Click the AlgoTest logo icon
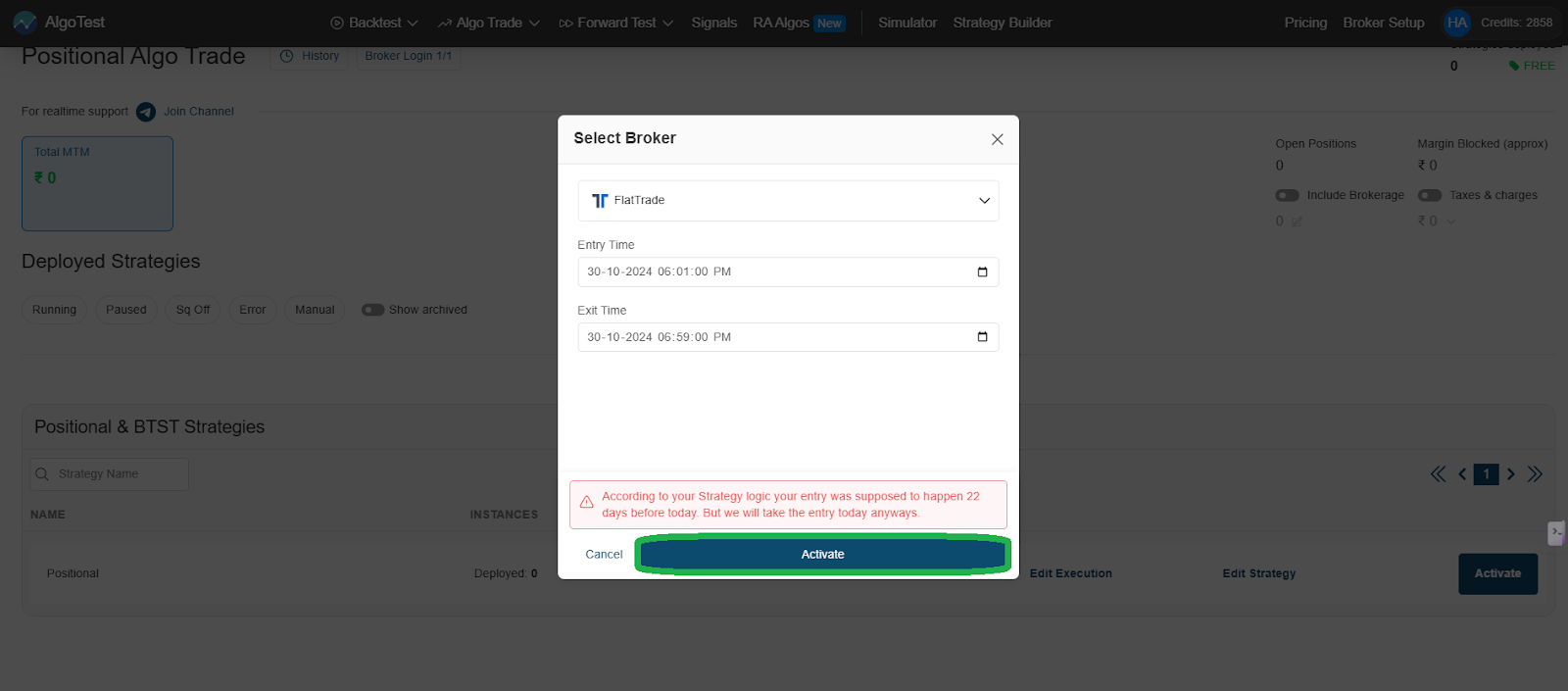 tap(24, 23)
